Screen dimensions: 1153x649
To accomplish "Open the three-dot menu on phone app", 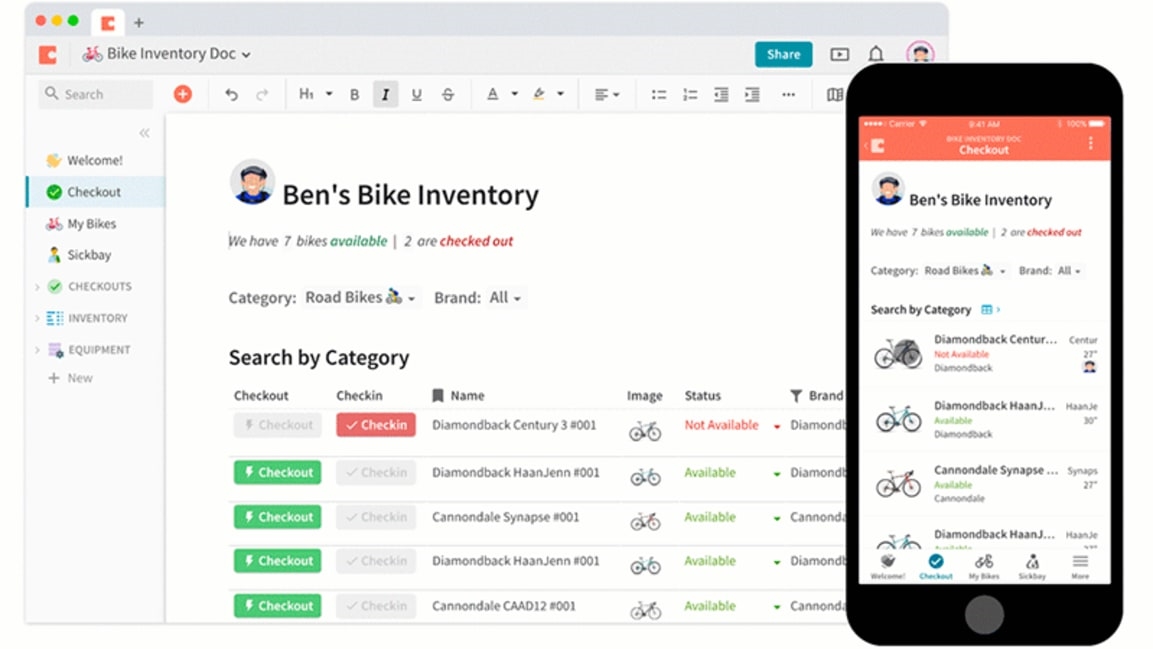I will (x=1090, y=143).
